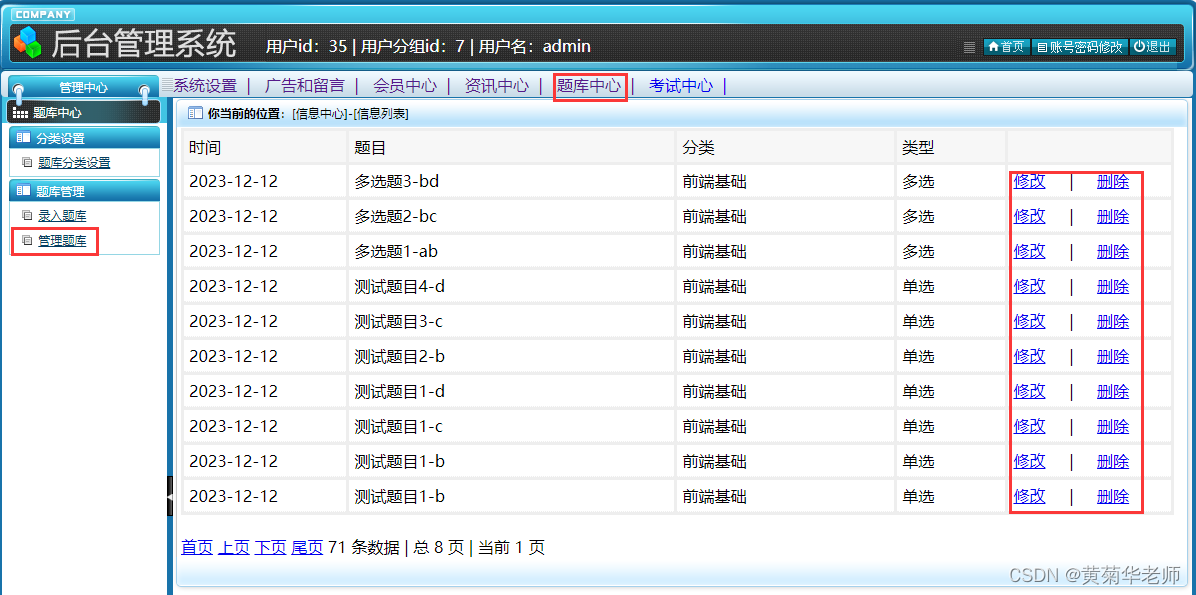Open the 会员中心 menu item
1196x595 pixels.
point(404,86)
